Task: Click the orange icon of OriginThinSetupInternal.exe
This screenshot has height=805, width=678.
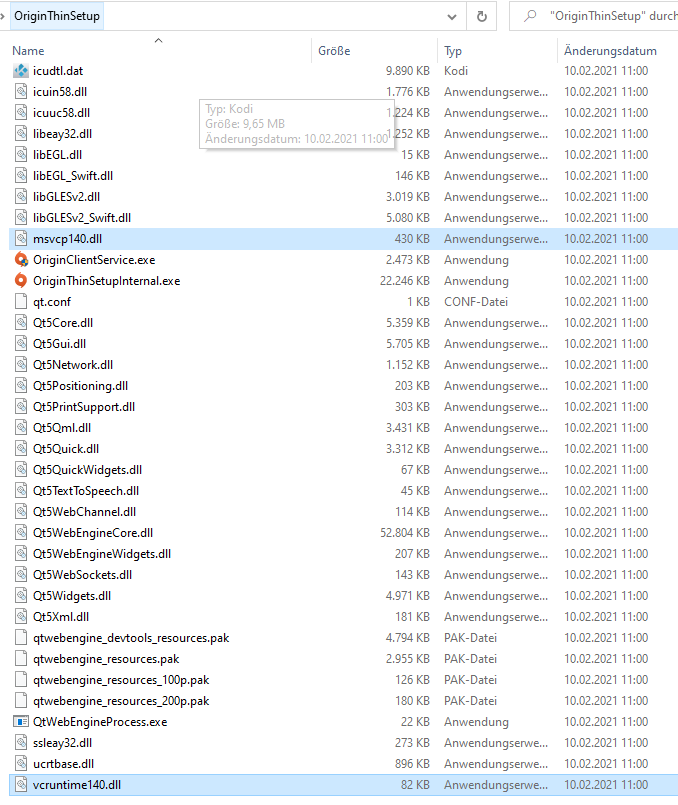Action: (x=21, y=281)
